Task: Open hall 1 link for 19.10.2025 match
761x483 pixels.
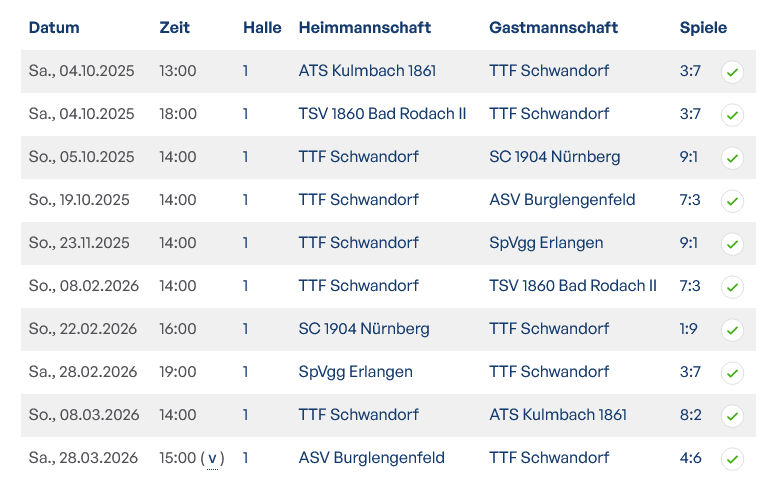Action: coord(246,200)
